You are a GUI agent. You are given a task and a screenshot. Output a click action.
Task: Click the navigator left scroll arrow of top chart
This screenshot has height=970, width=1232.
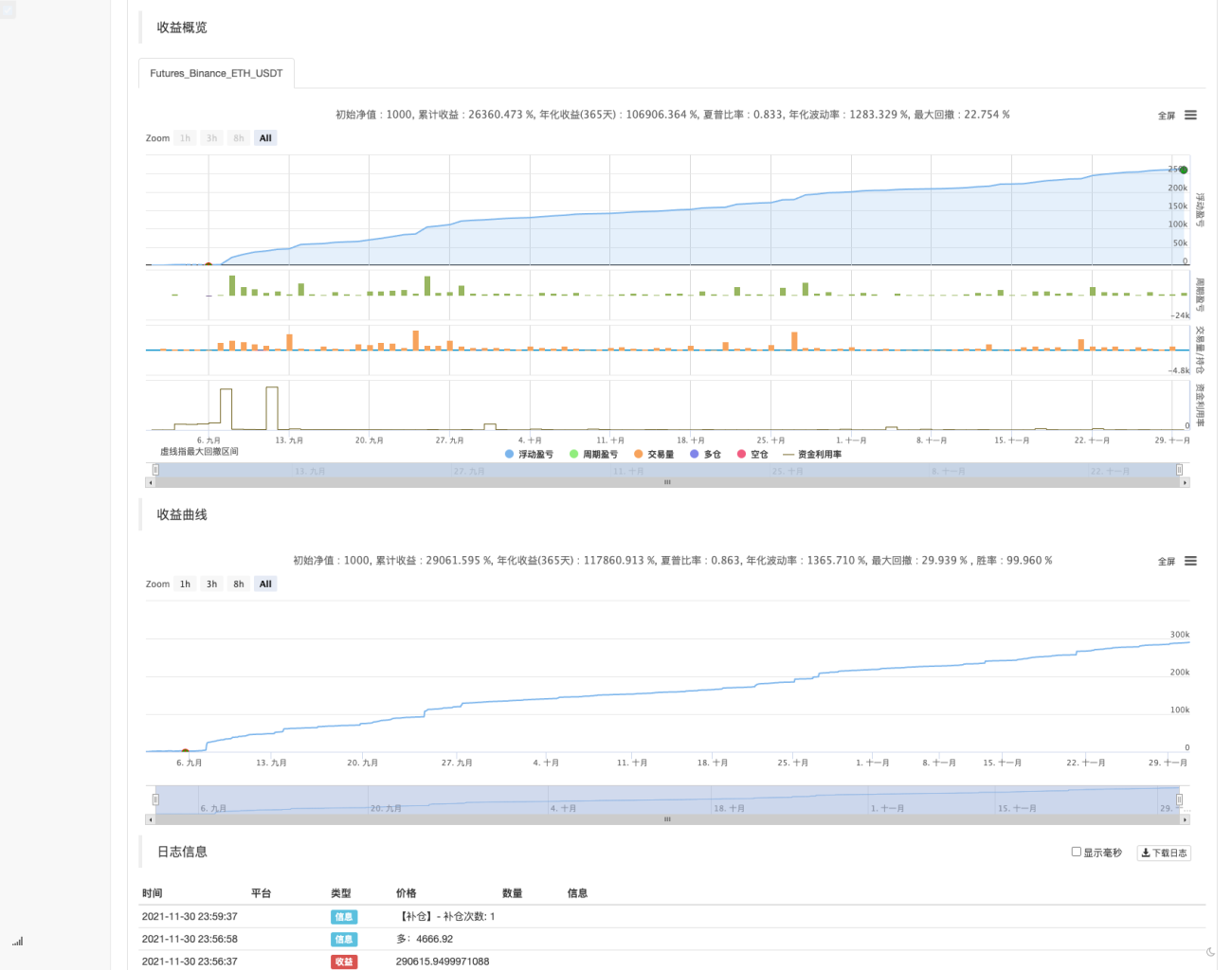pos(150,482)
